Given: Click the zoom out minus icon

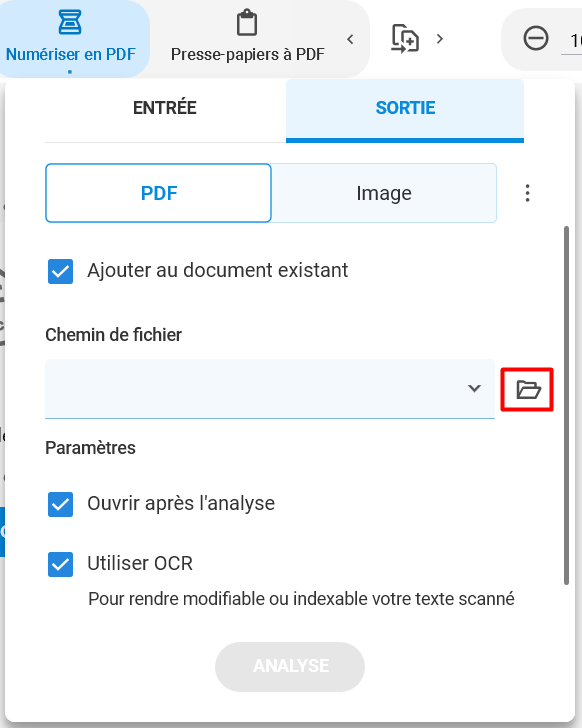Looking at the screenshot, I should [x=536, y=38].
